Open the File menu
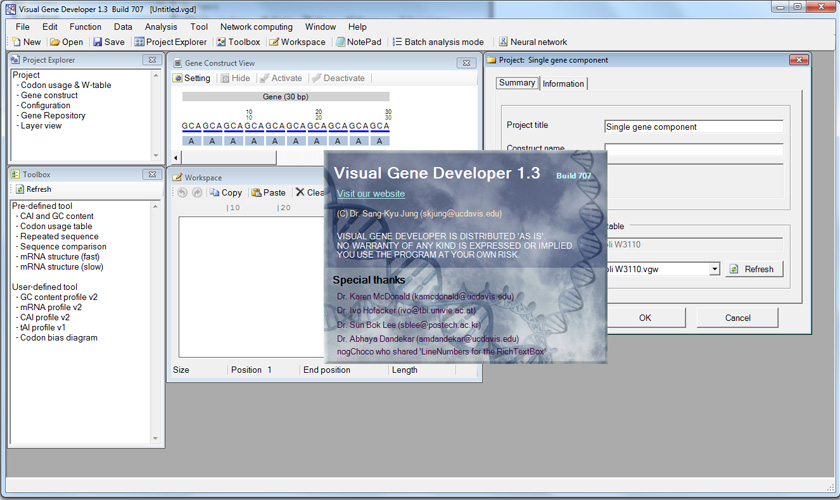 [x=22, y=27]
